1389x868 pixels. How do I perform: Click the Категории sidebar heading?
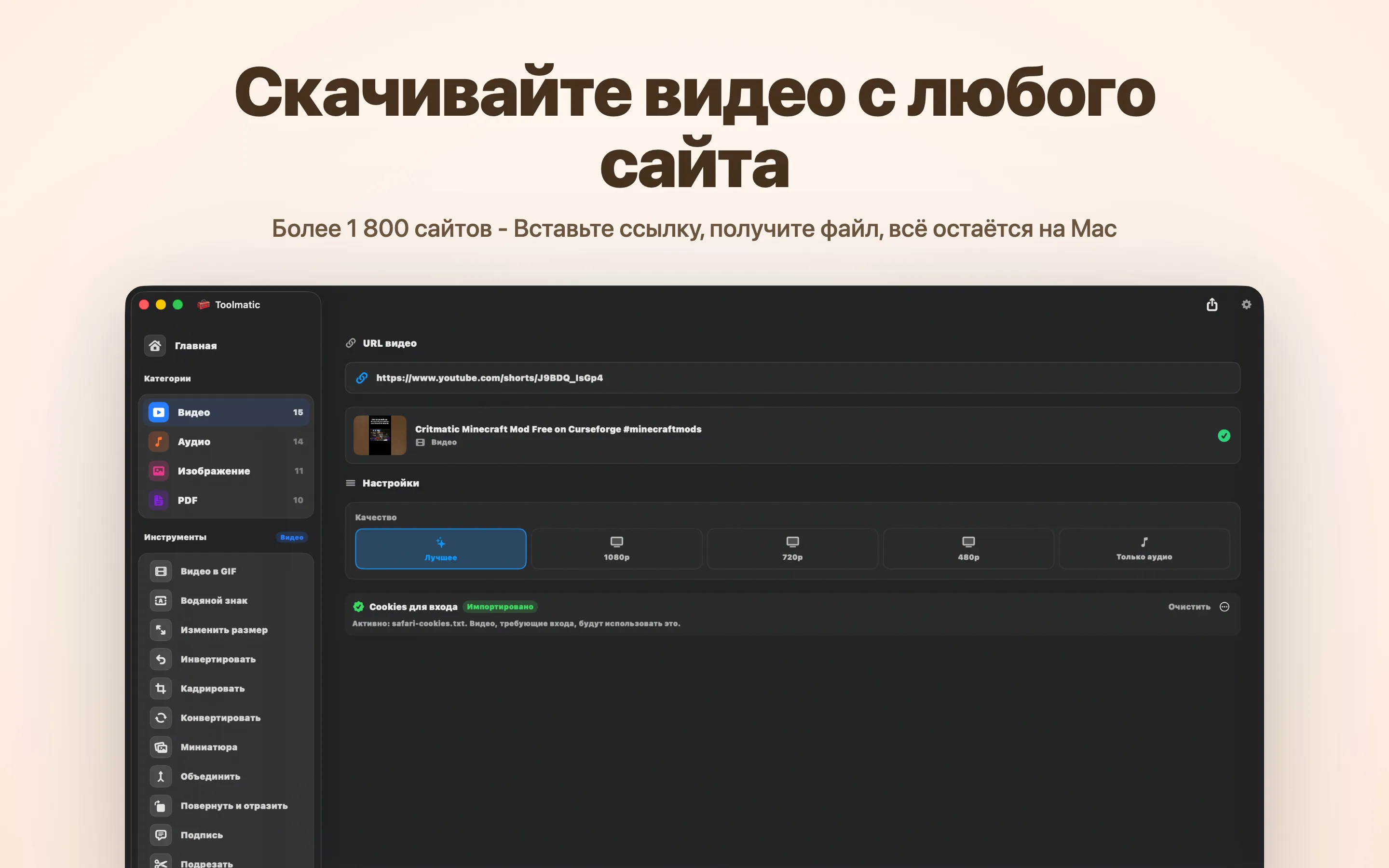pyautogui.click(x=167, y=379)
